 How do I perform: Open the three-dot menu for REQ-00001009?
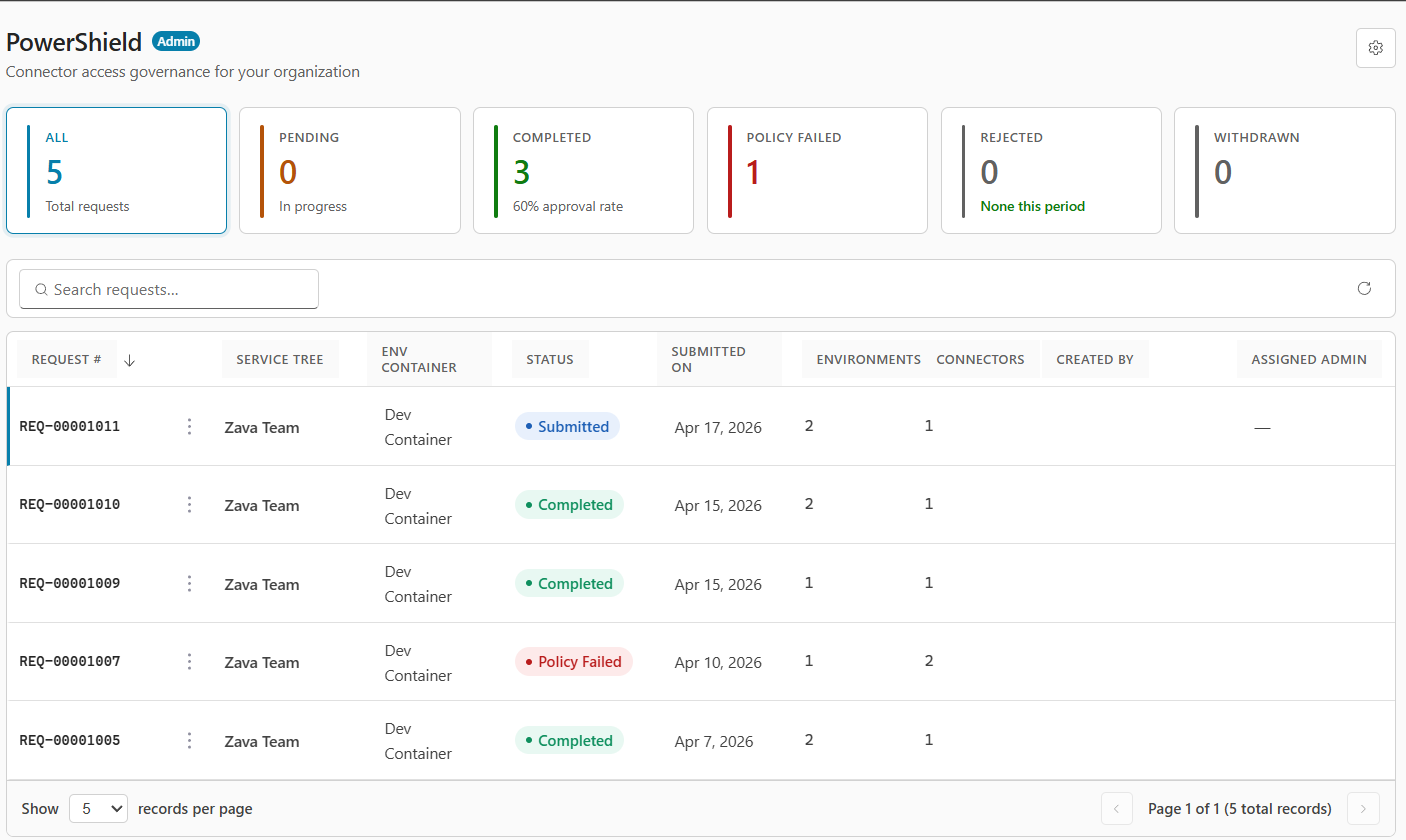coord(190,584)
